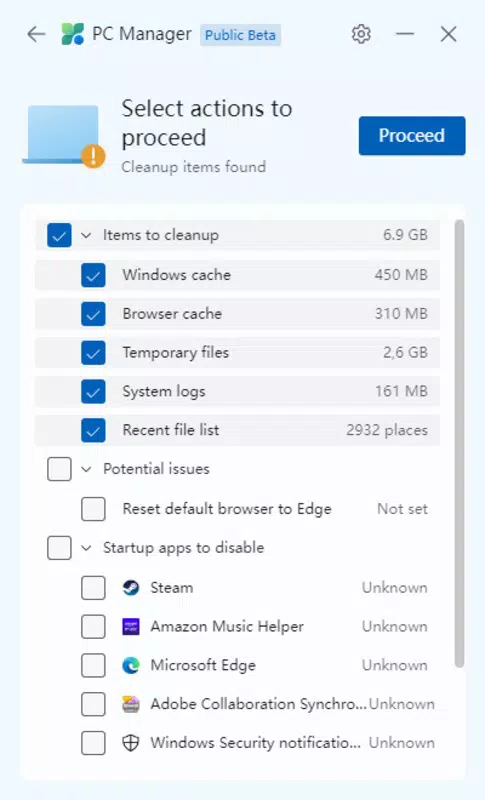Screen dimensions: 485x800
Task: Click the Amazon Music Helper icon
Action: (x=131, y=627)
